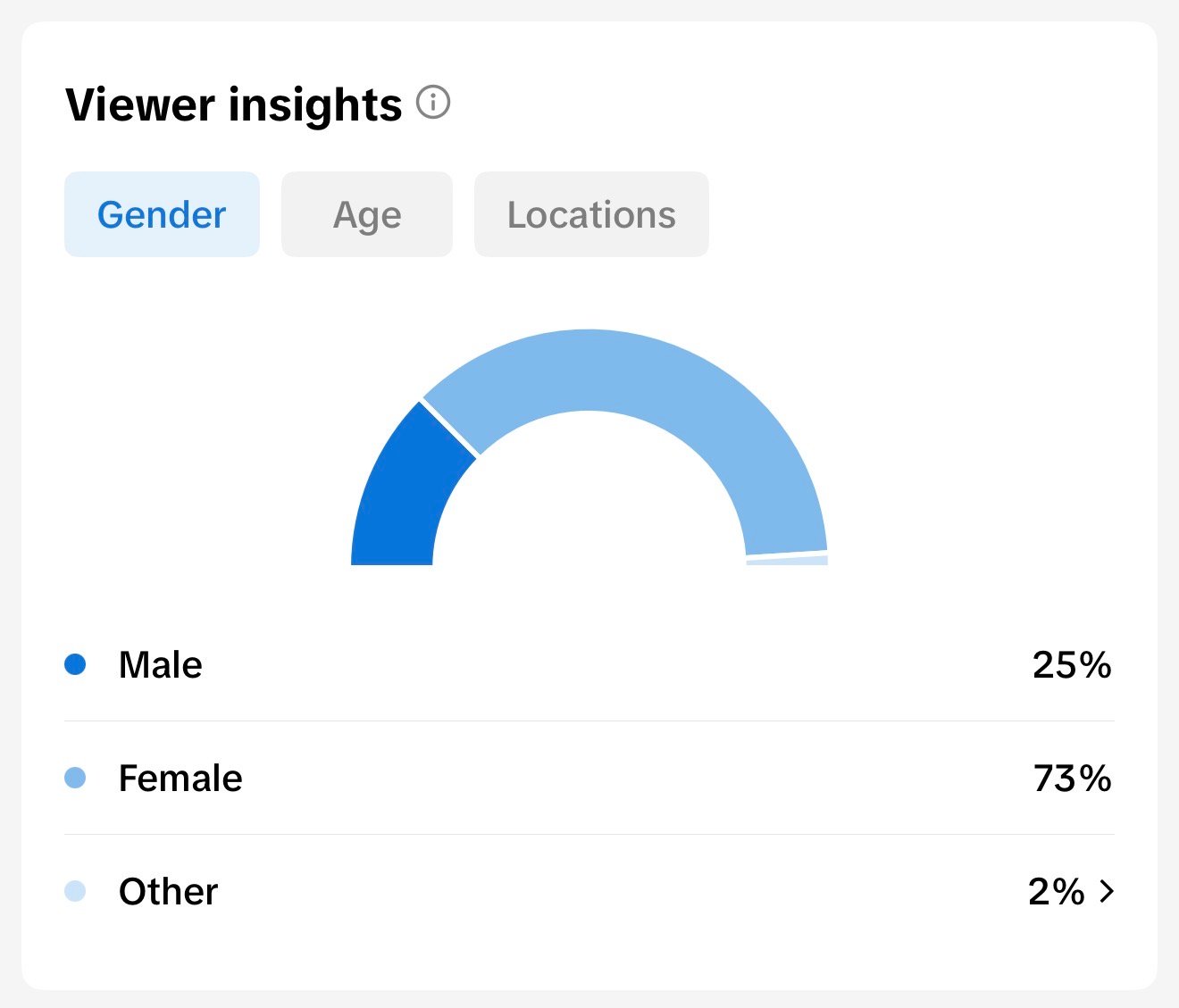Click the Viewer insights heading
1179x1008 pixels.
[x=234, y=104]
